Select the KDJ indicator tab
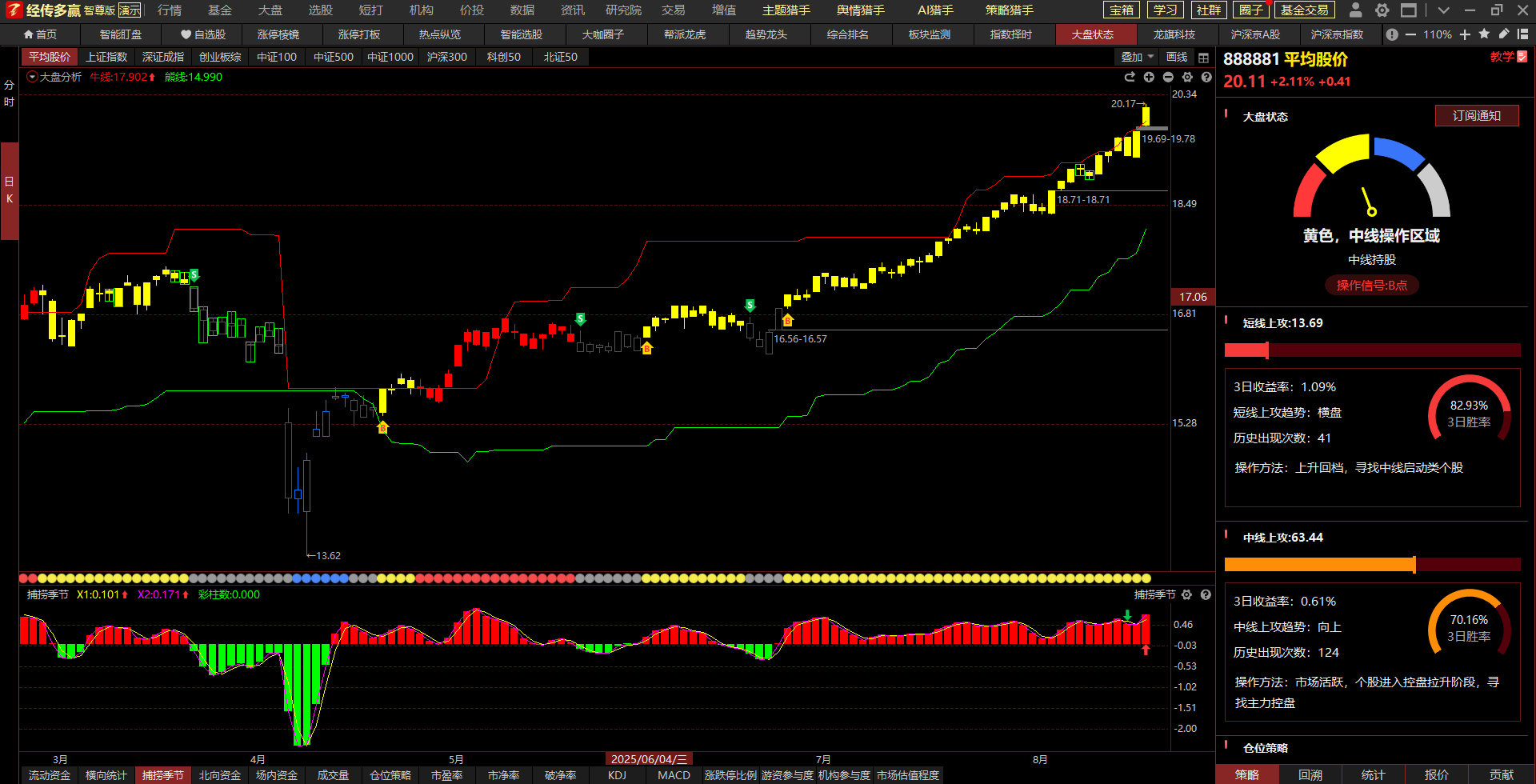1536x784 pixels. point(617,775)
